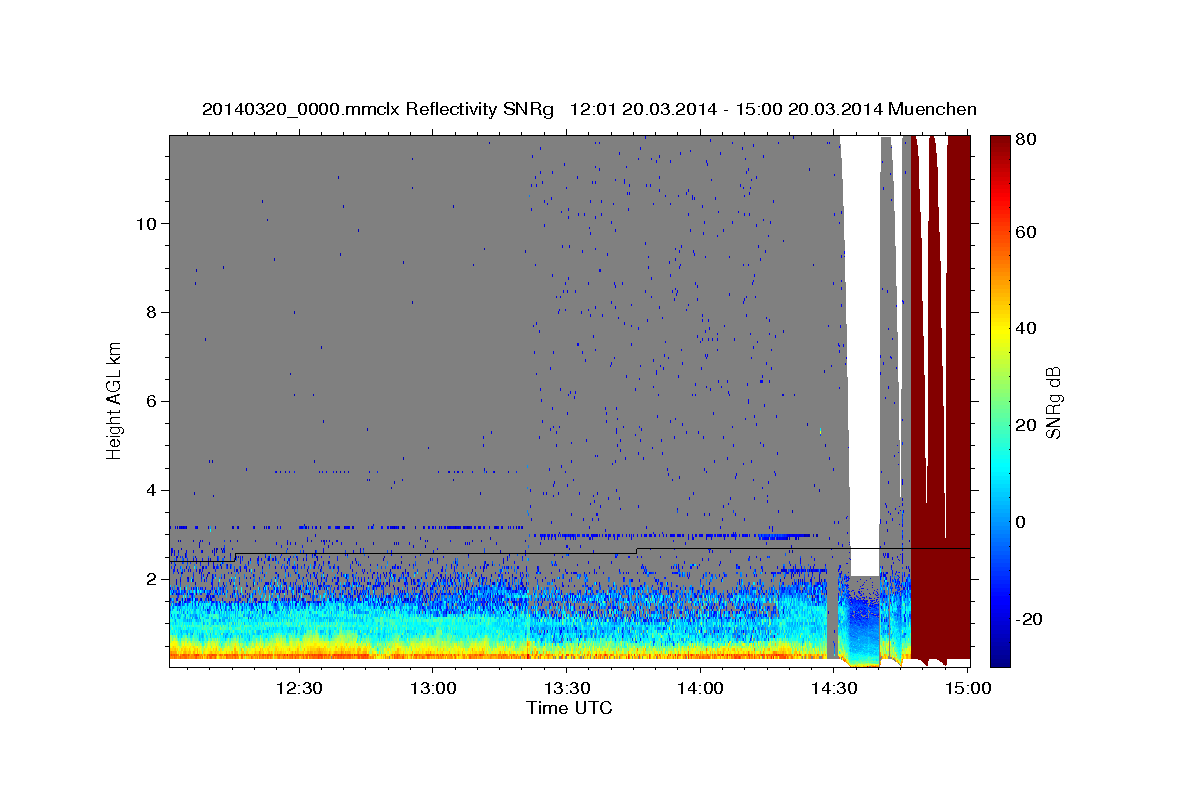Click the 12:30 time tick label
The height and width of the screenshot is (800, 1200).
coord(298,688)
